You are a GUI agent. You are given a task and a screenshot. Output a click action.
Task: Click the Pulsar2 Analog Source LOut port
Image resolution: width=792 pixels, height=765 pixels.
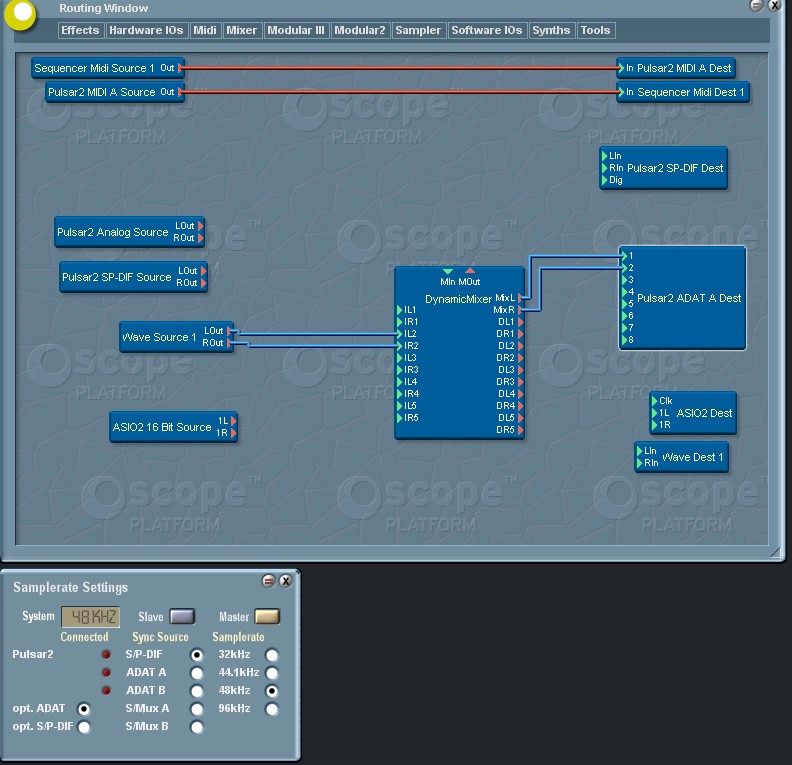pyautogui.click(x=201, y=226)
